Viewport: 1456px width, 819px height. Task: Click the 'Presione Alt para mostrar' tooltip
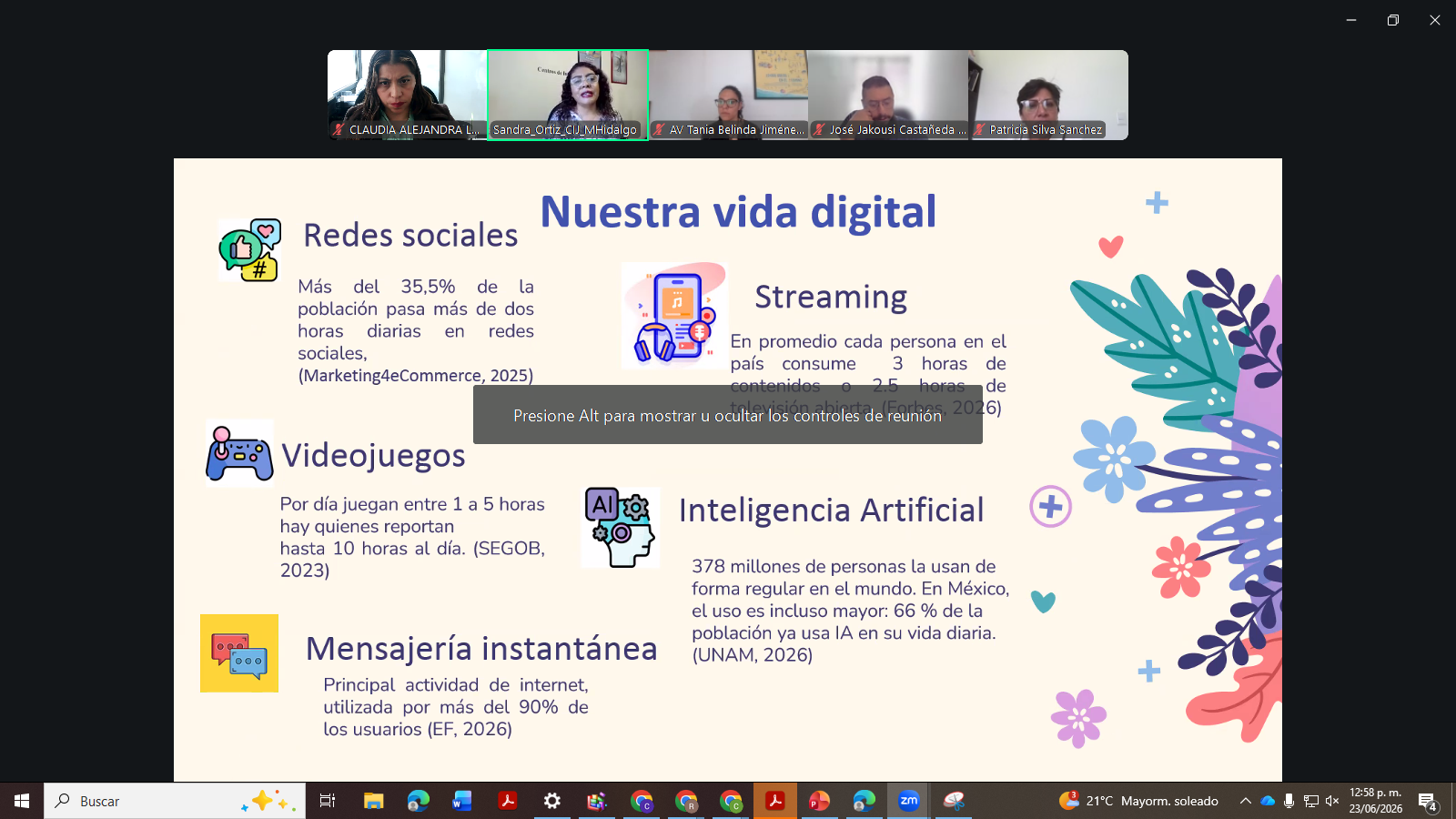728,415
